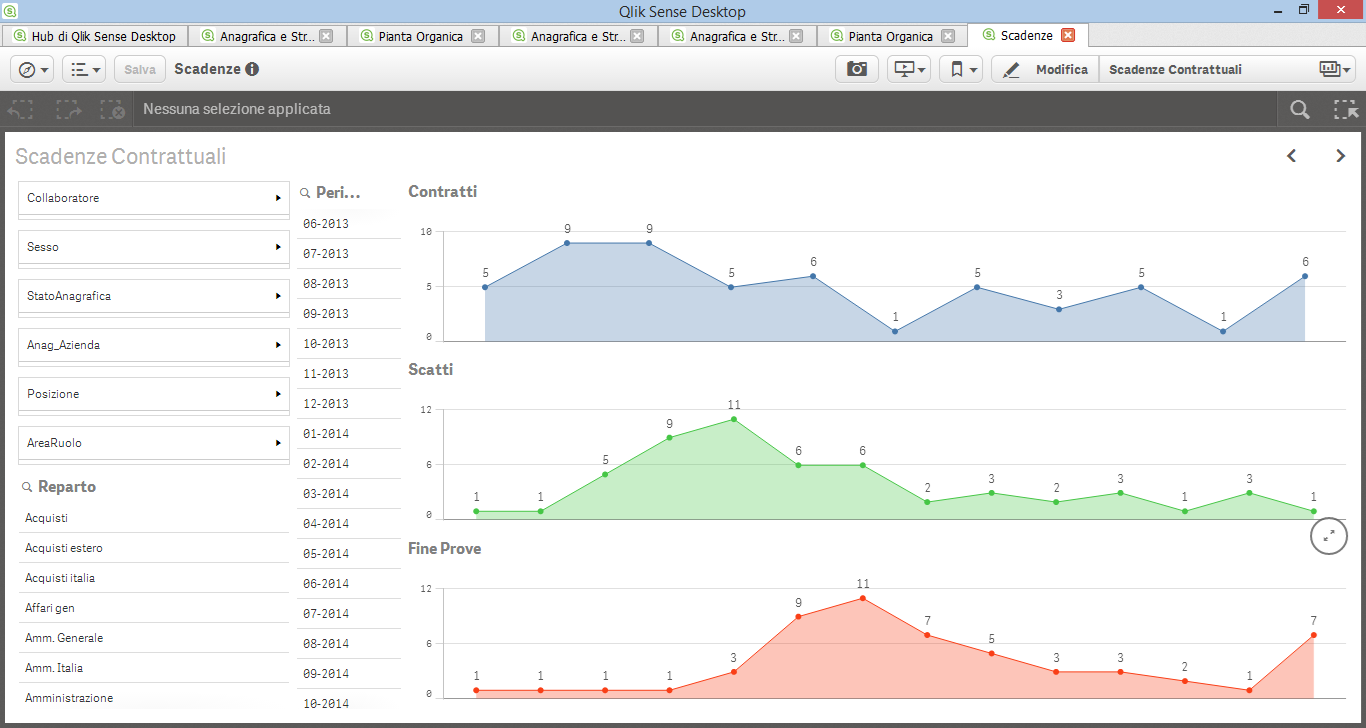Expand the StatoAnagrafica filter
The height and width of the screenshot is (728, 1366).
coord(154,296)
